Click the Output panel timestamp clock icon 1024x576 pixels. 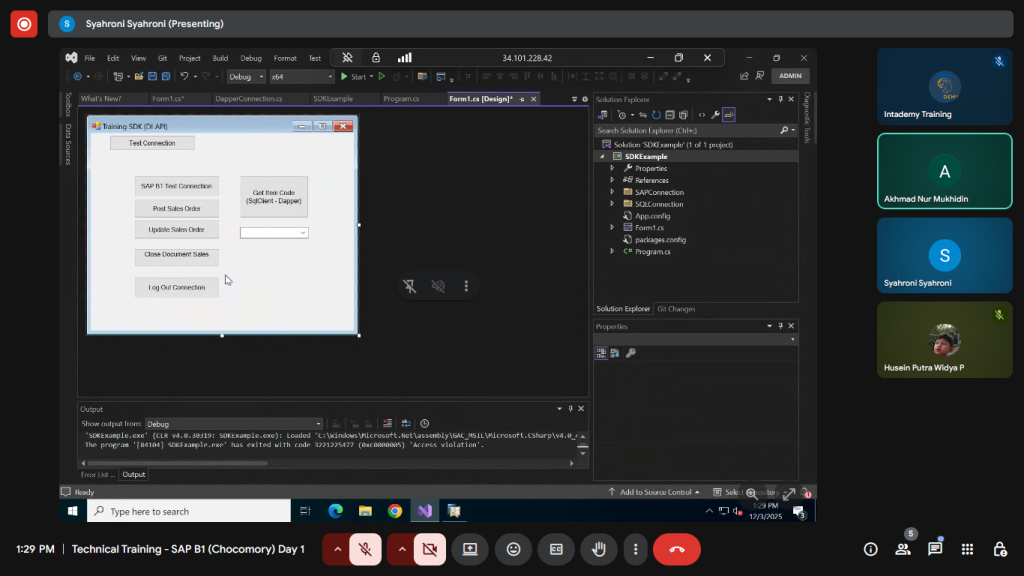tap(424, 423)
